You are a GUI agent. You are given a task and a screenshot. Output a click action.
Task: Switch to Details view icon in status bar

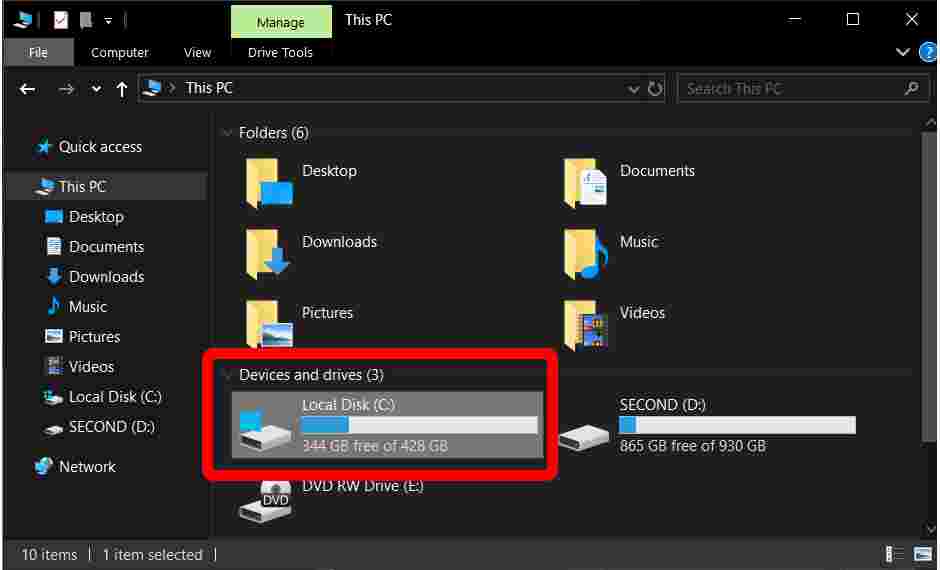(x=894, y=554)
